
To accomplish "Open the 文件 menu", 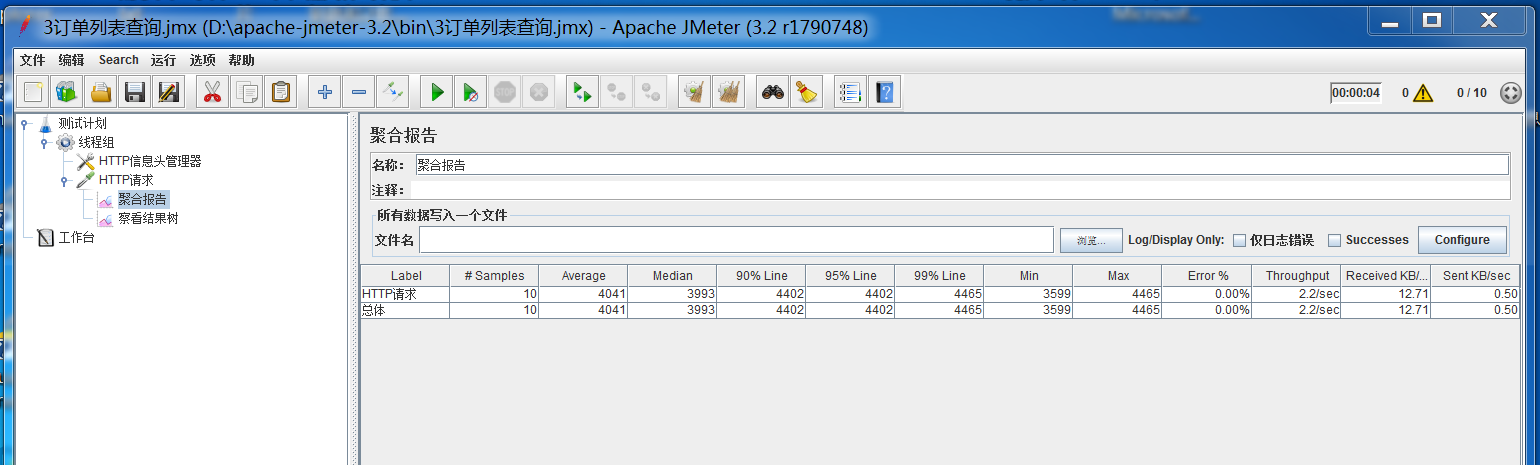I will [32, 60].
